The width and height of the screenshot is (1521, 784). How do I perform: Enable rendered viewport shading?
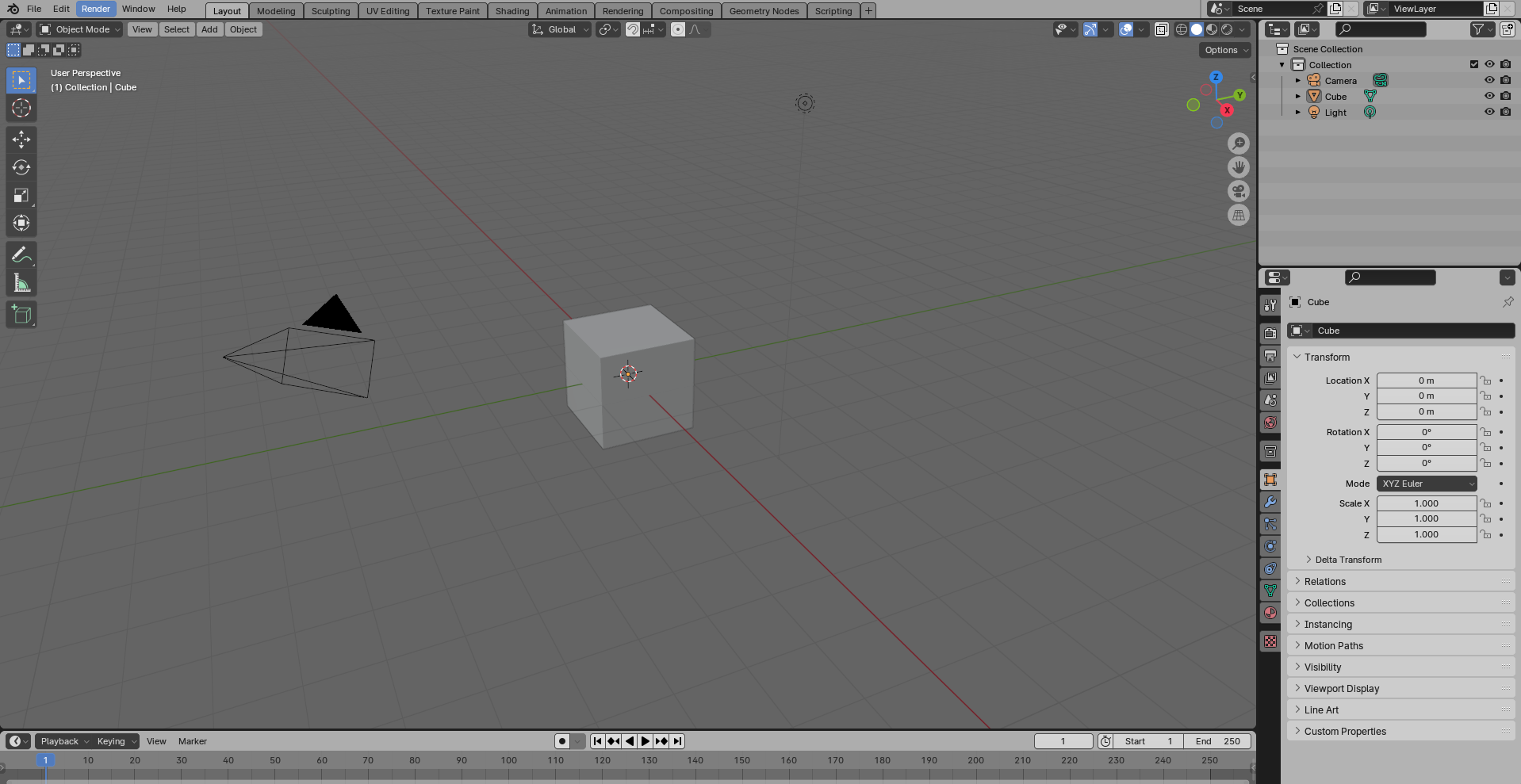coord(1228,29)
